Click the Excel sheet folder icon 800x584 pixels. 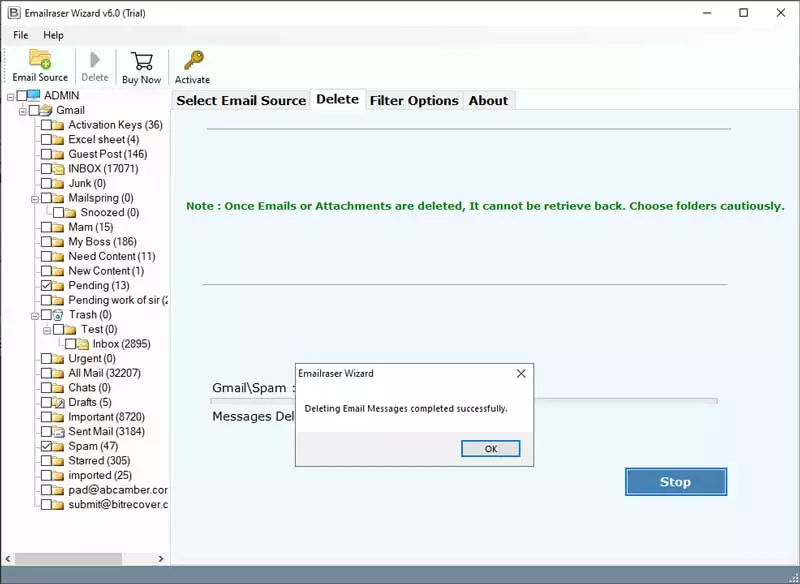point(58,140)
